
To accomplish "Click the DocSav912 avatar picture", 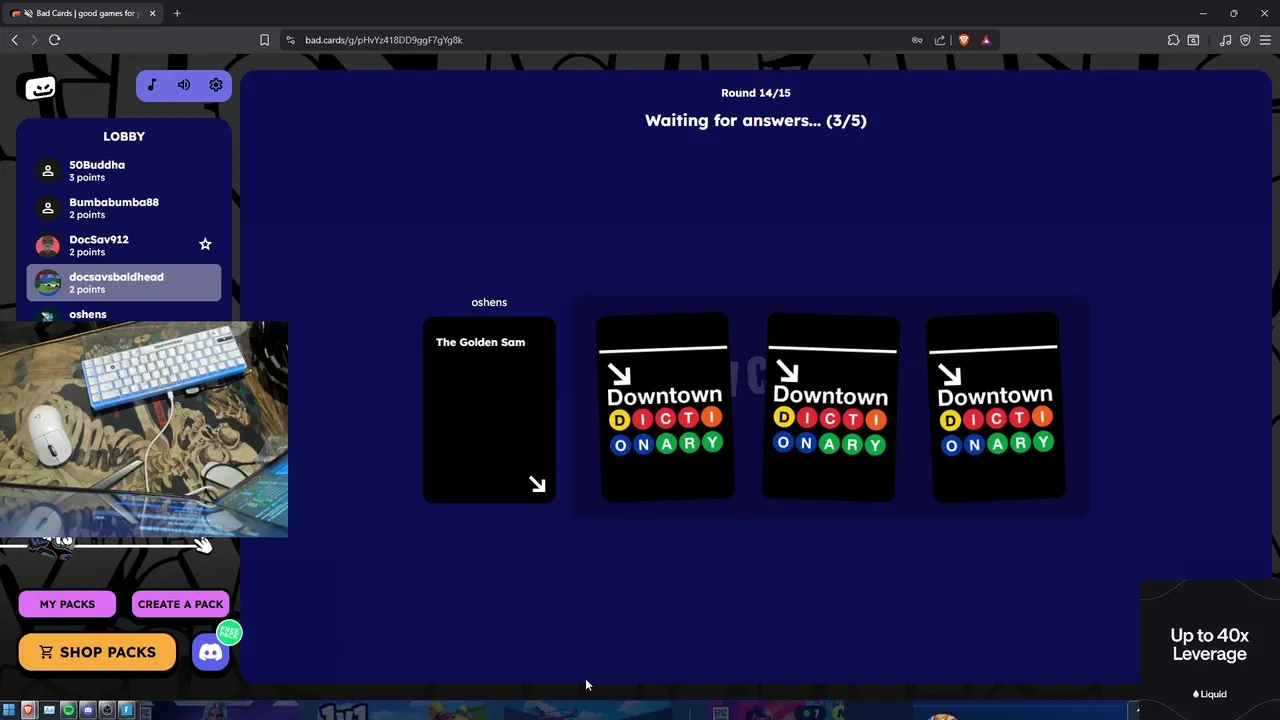I will coord(48,245).
